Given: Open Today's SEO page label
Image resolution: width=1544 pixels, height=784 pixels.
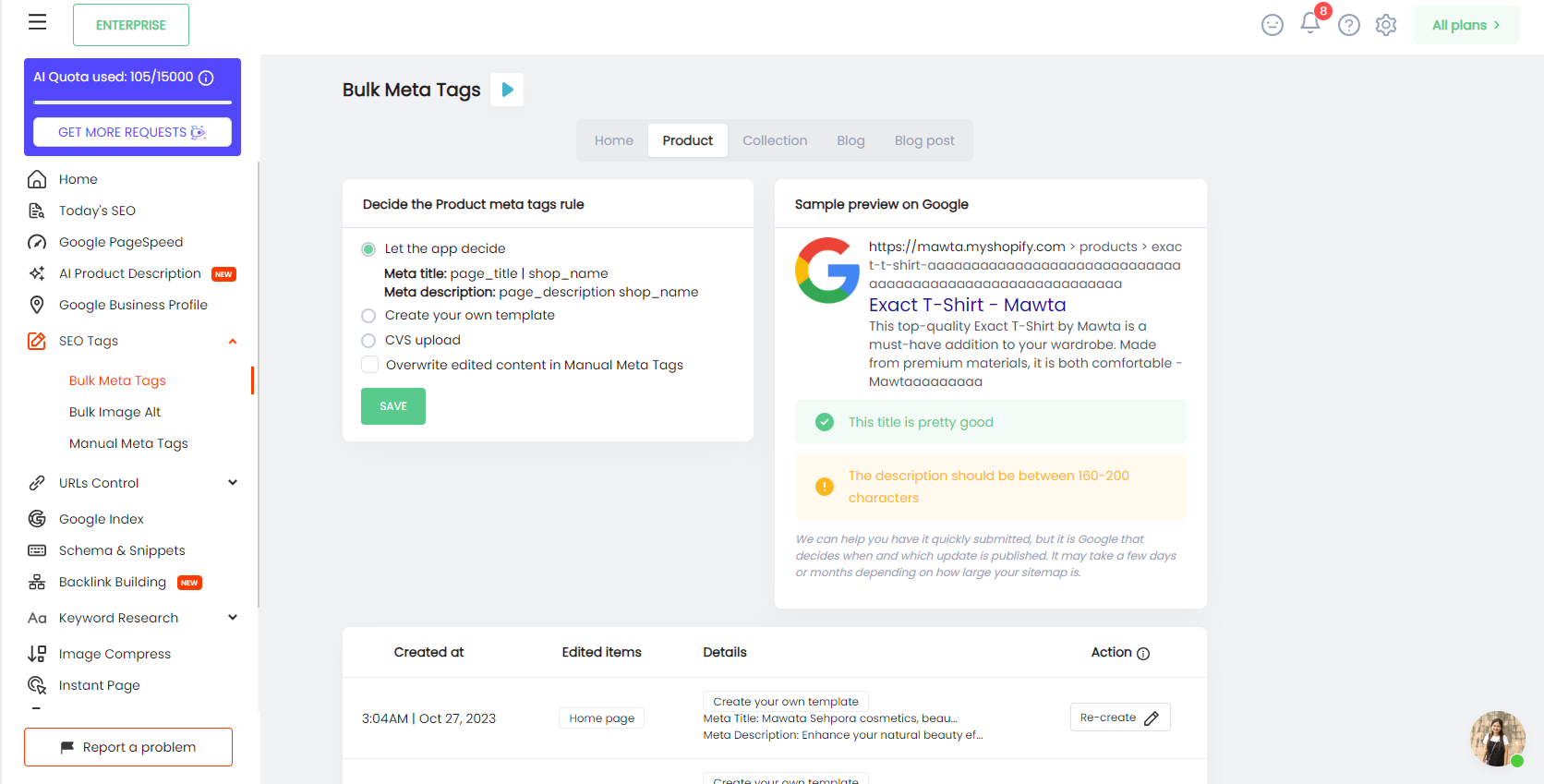Looking at the screenshot, I should pos(97,211).
